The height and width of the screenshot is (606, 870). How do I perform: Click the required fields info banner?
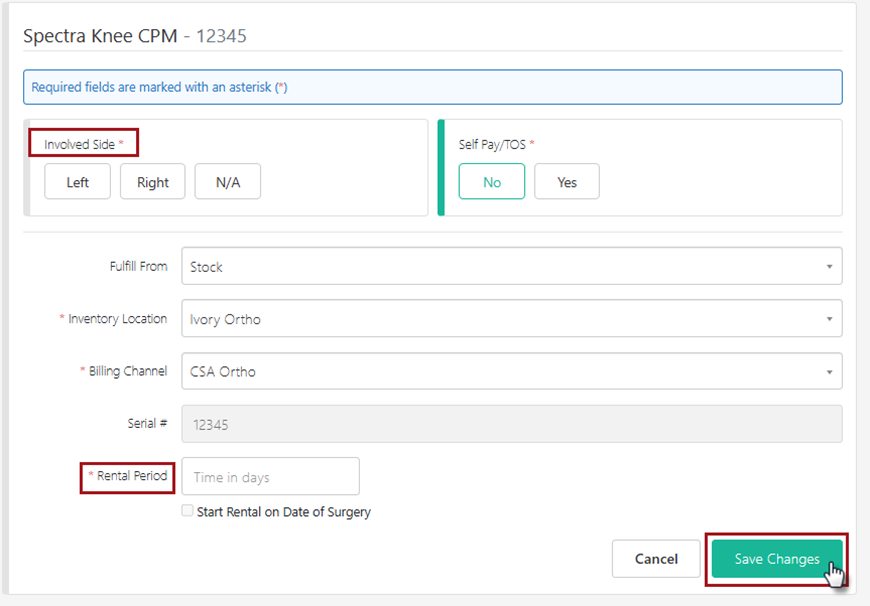432,87
